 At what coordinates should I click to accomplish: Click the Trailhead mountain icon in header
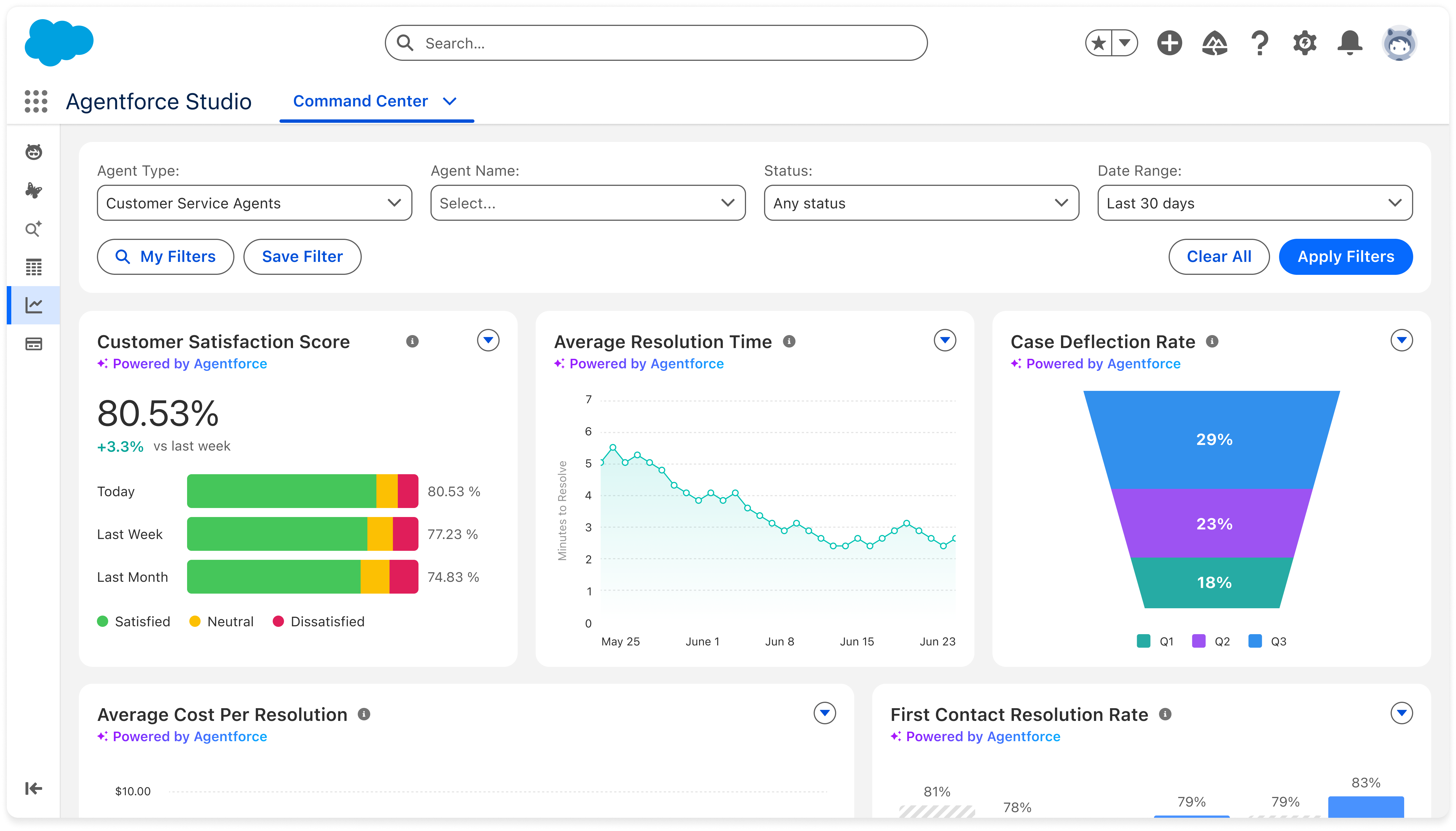tap(1215, 43)
